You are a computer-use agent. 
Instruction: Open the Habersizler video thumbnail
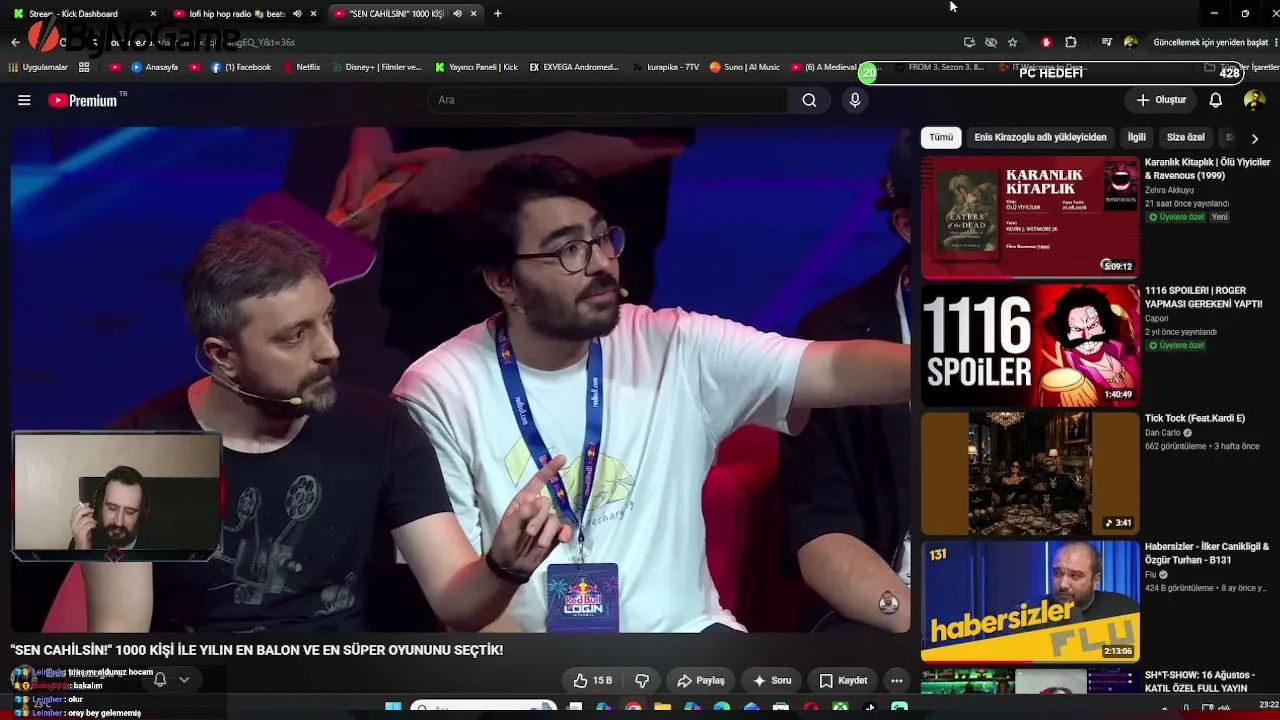1030,601
